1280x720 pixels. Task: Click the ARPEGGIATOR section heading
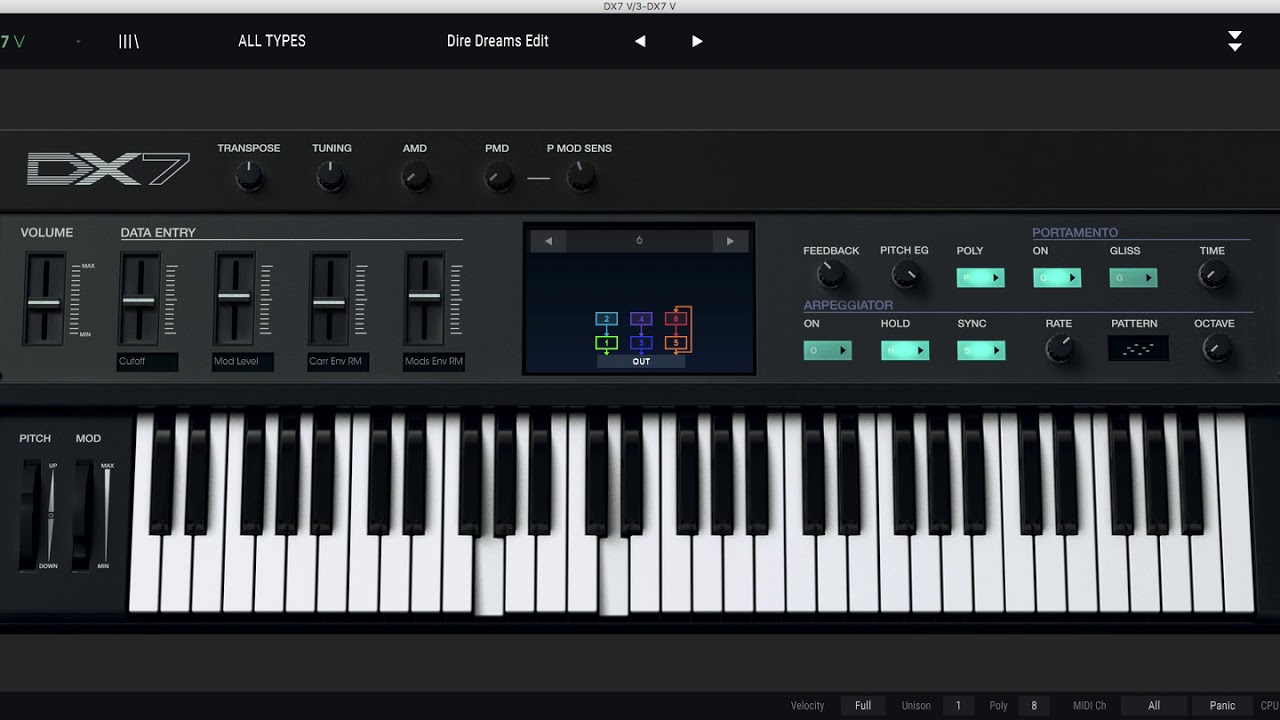pyautogui.click(x=848, y=305)
